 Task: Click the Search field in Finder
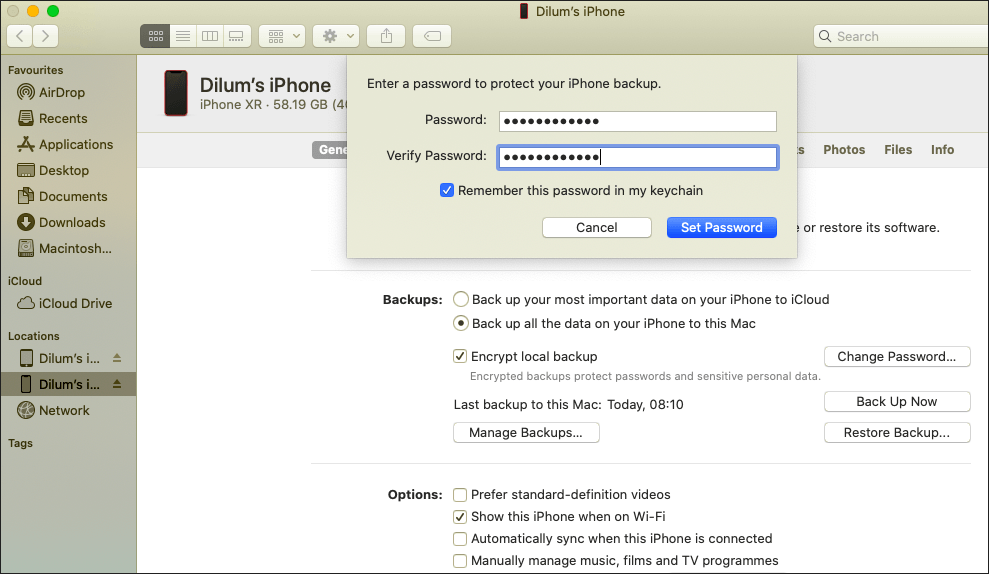click(x=901, y=36)
